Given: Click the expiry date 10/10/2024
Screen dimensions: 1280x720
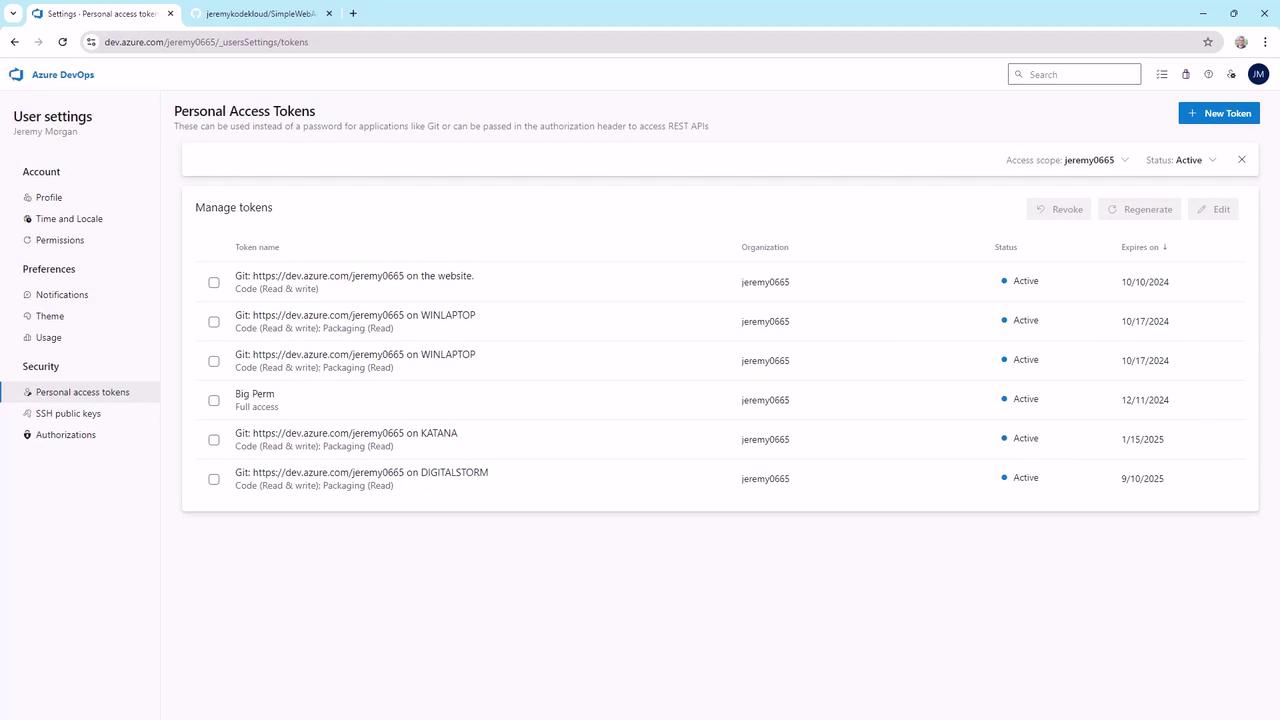Looking at the screenshot, I should pyautogui.click(x=1145, y=282).
